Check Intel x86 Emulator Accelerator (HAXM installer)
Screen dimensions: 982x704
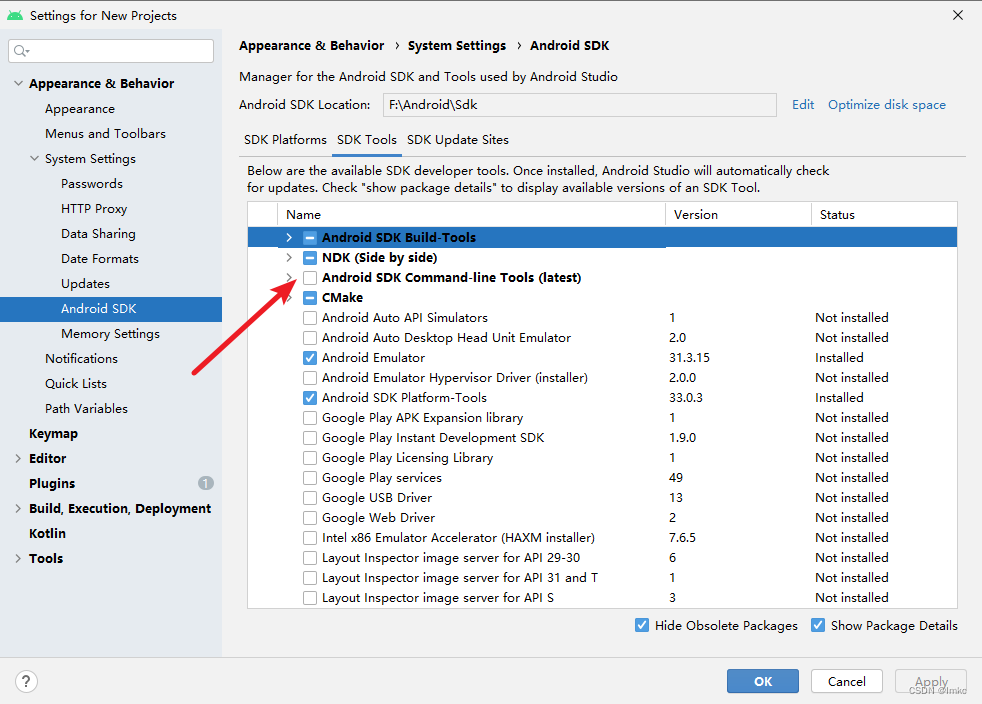tap(309, 538)
